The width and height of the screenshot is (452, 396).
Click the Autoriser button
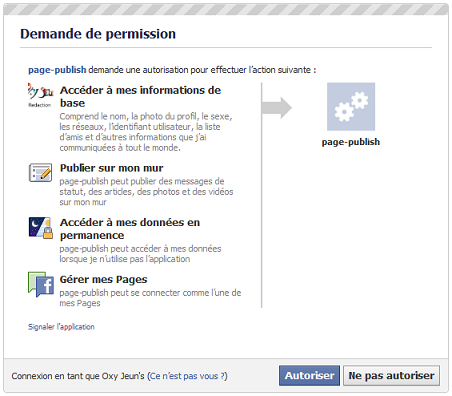point(309,376)
